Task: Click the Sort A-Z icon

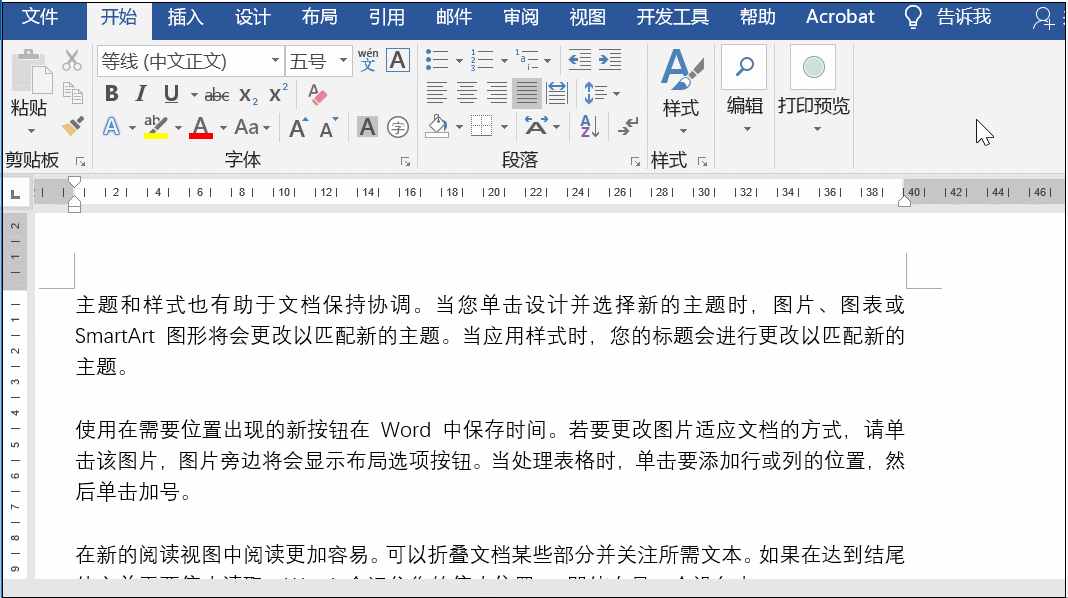Action: click(x=589, y=126)
